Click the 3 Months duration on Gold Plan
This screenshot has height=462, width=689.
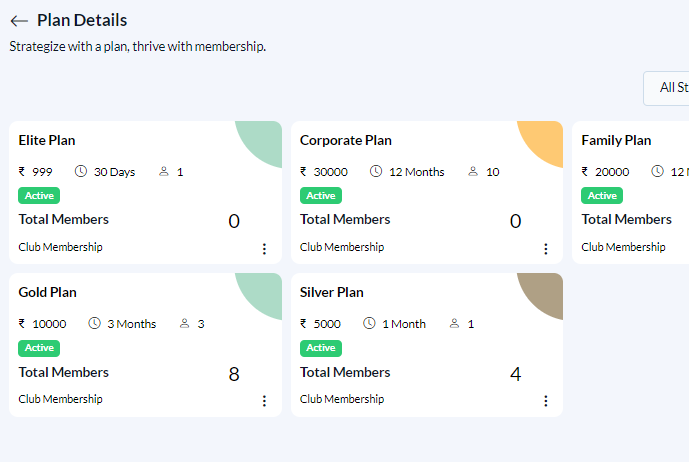coord(132,324)
